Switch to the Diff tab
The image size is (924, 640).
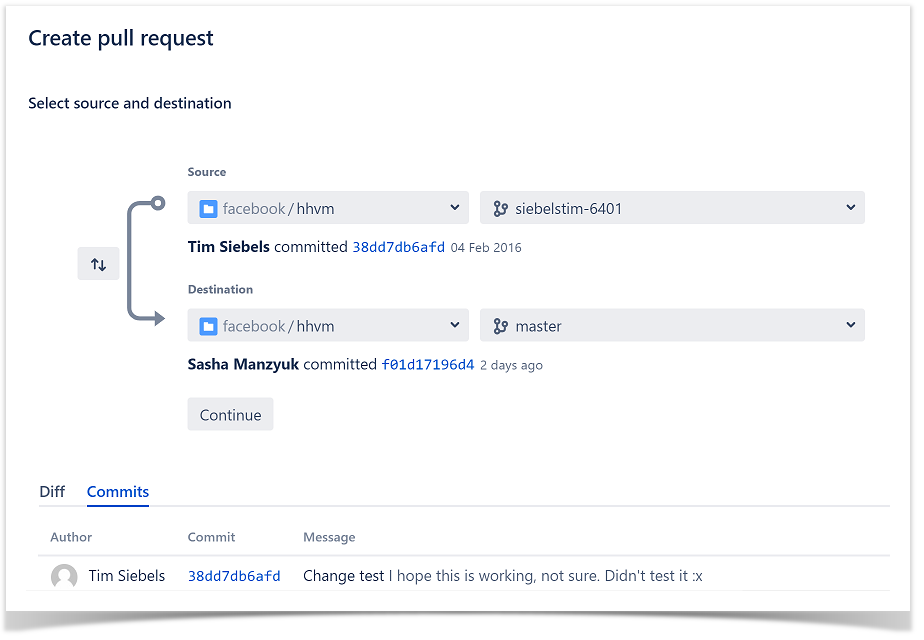click(x=52, y=492)
